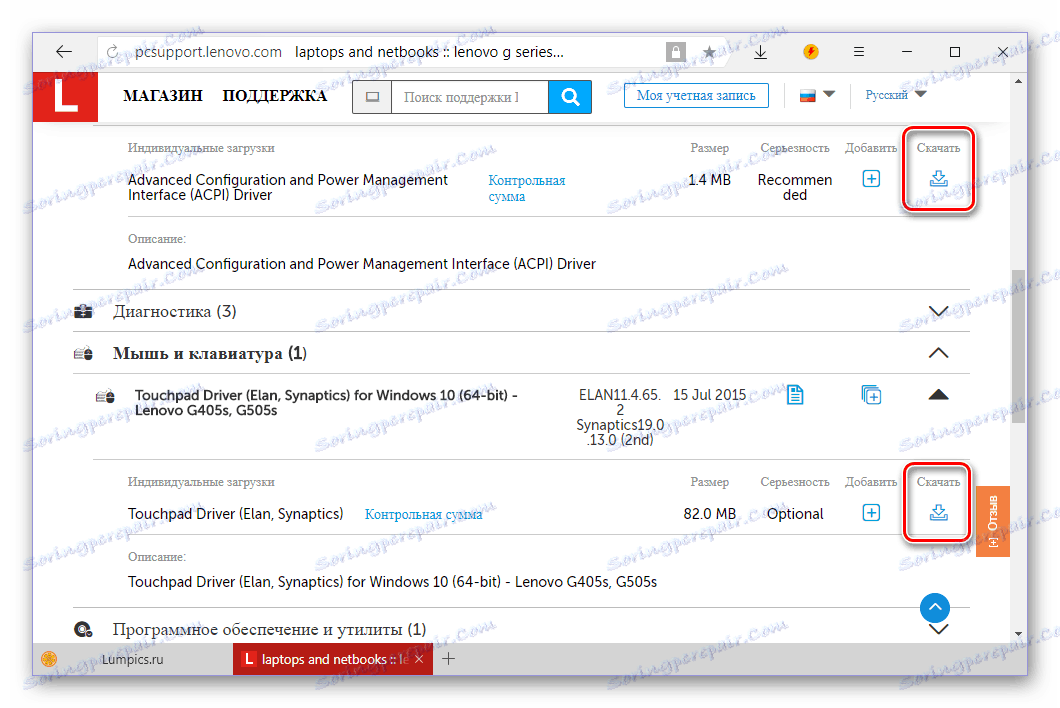Image resolution: width=1060 pixels, height=708 pixels.
Task: Select the laptops and netbooks tab
Action: click(x=333, y=659)
